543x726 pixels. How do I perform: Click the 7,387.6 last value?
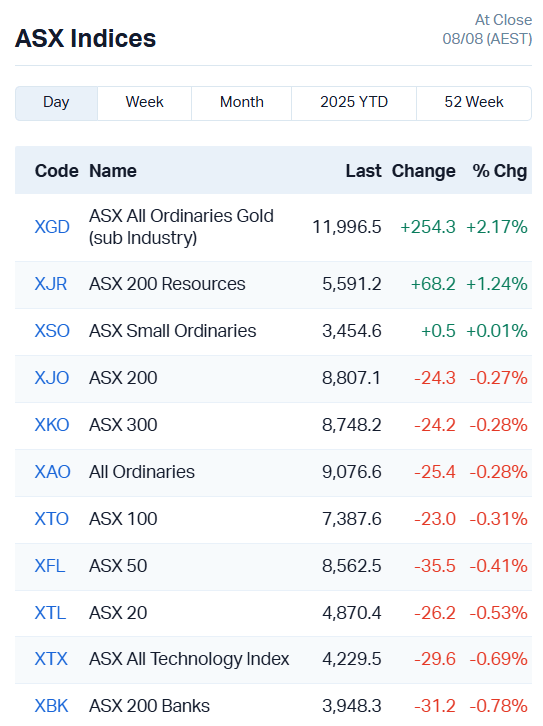(x=352, y=519)
